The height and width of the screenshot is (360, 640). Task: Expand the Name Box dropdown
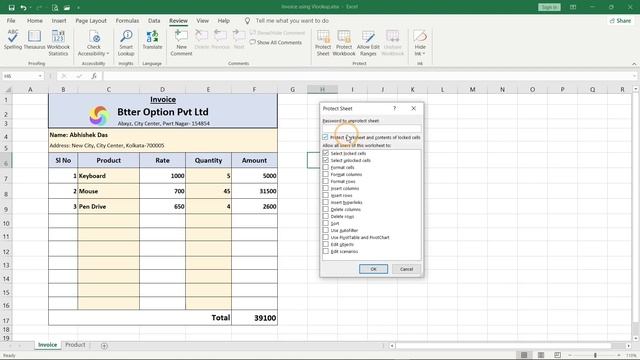pos(40,76)
